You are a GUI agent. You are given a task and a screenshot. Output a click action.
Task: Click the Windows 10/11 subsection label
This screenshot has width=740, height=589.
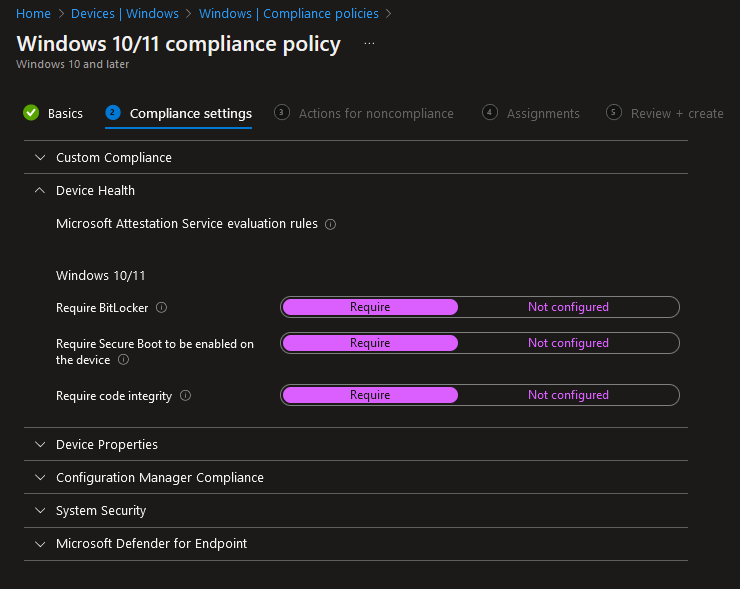tap(101, 276)
